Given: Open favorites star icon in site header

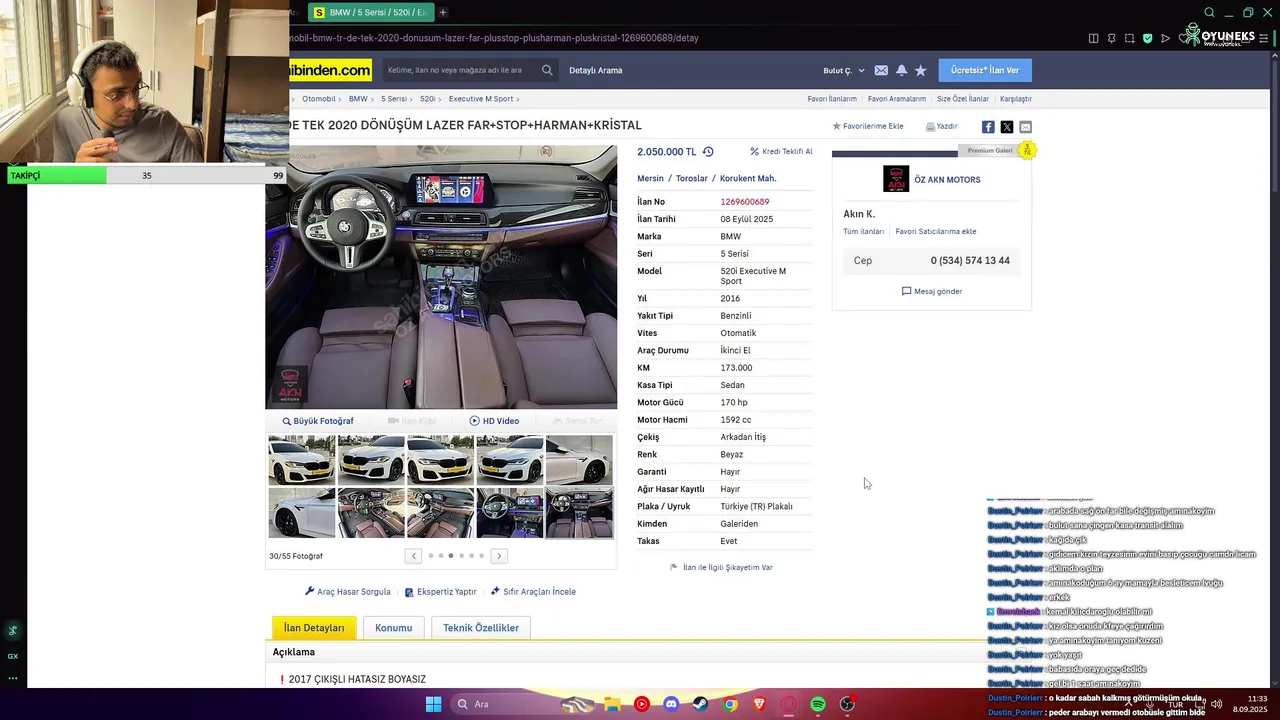Looking at the screenshot, I should coord(920,70).
